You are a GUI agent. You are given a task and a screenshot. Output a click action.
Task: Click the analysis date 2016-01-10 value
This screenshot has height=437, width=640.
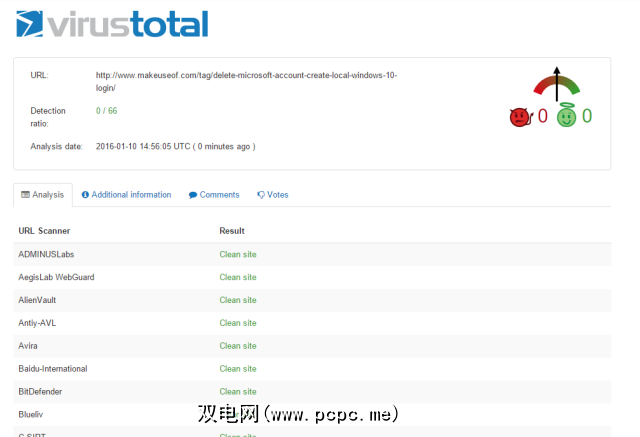pos(176,146)
